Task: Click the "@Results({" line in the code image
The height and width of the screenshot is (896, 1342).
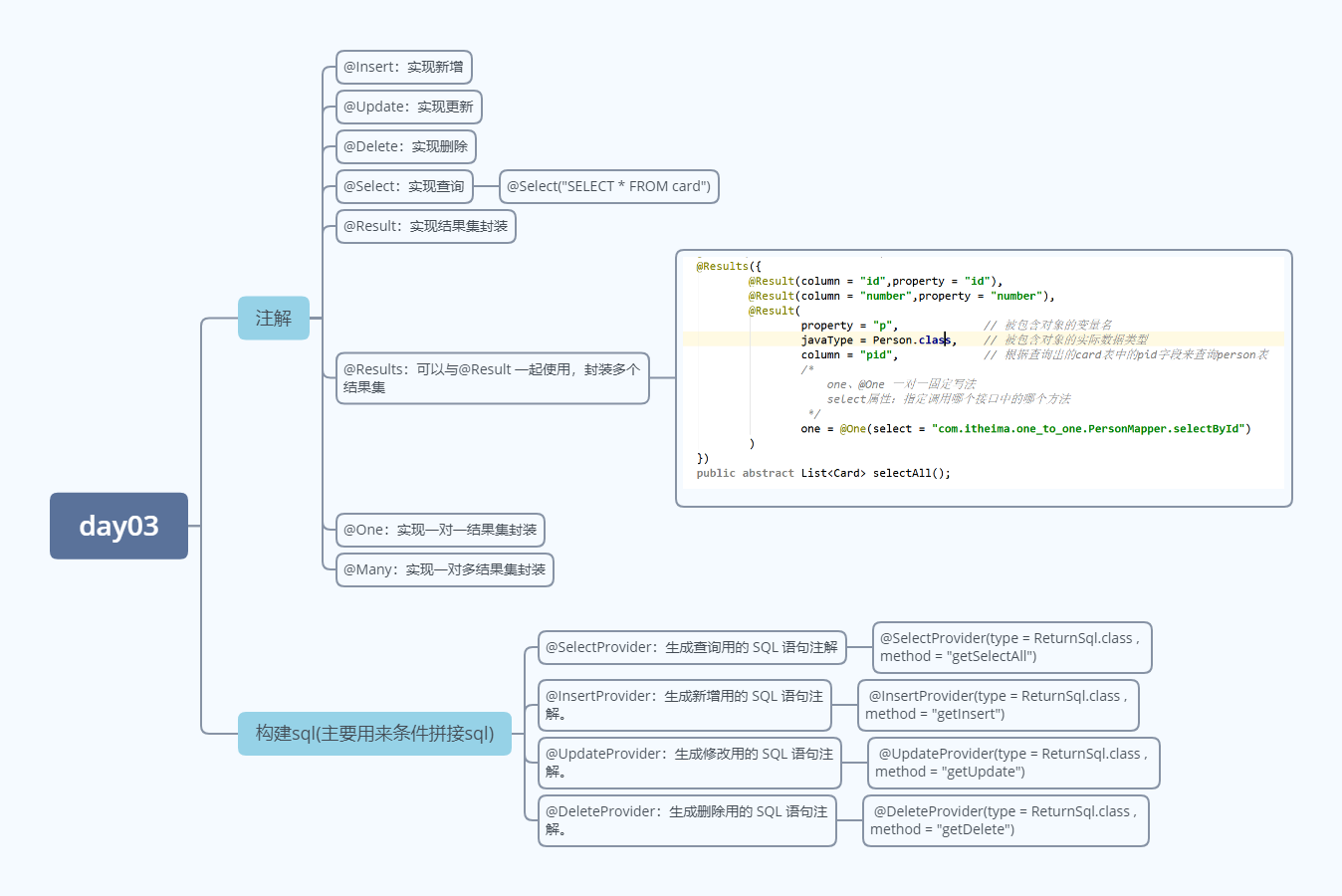Action: coord(729,266)
